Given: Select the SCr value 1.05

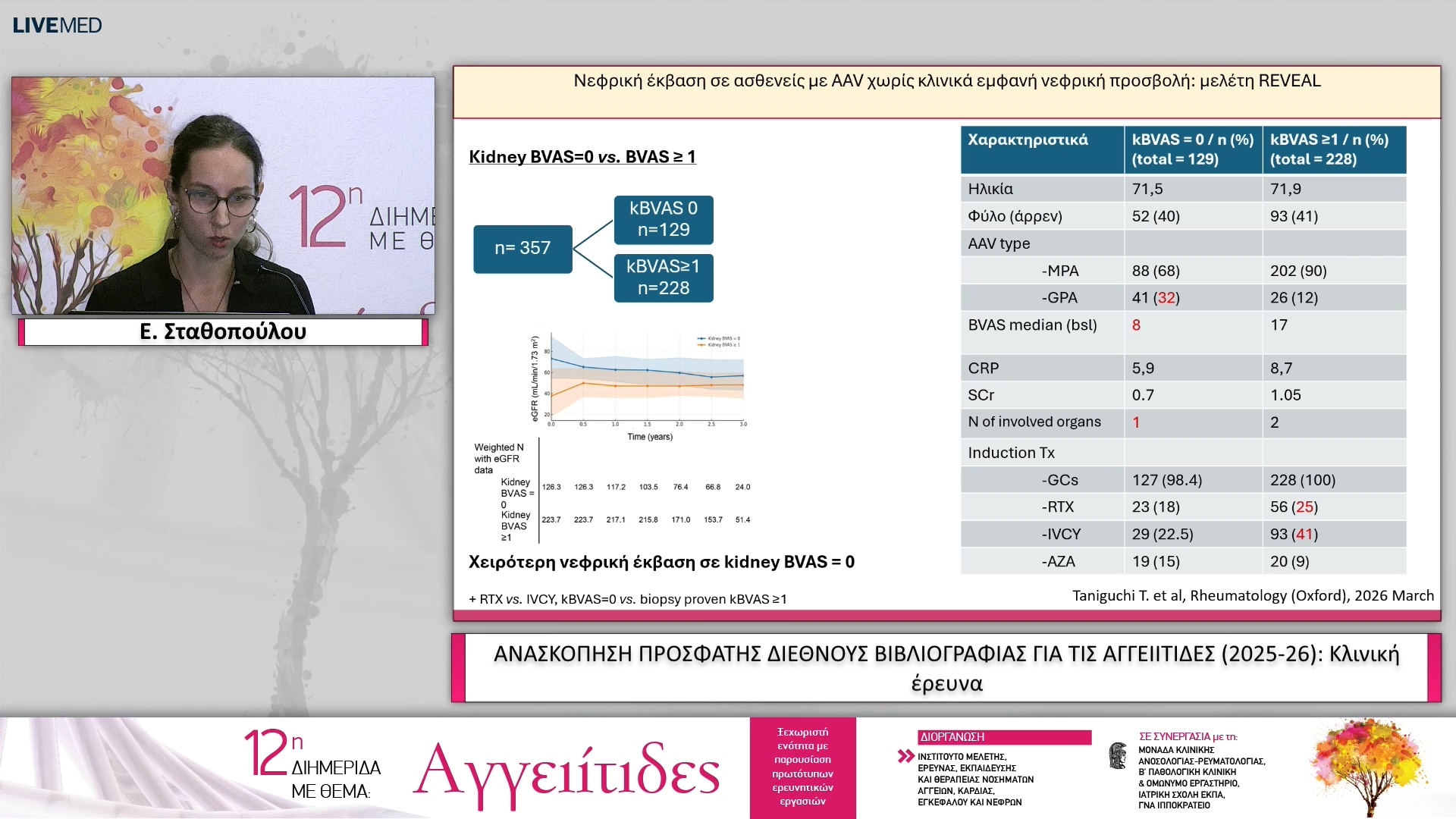Looking at the screenshot, I should point(1285,395).
